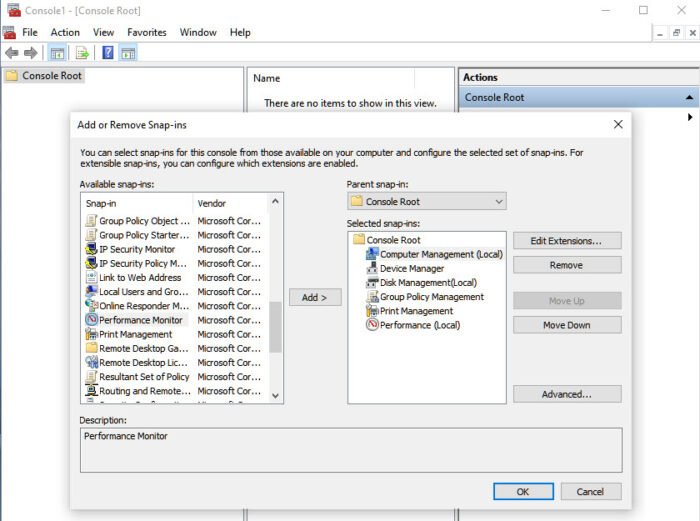Open the blue Help toolbar icon
Viewport: 700px width, 521px height.
(107, 53)
